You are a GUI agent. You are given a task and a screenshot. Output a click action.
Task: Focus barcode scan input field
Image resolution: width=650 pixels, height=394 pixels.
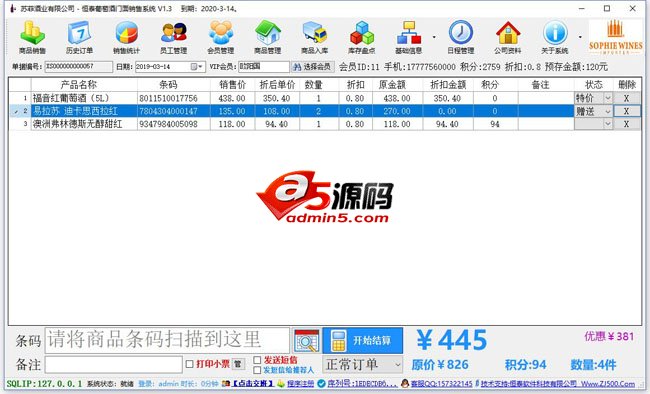click(x=167, y=340)
